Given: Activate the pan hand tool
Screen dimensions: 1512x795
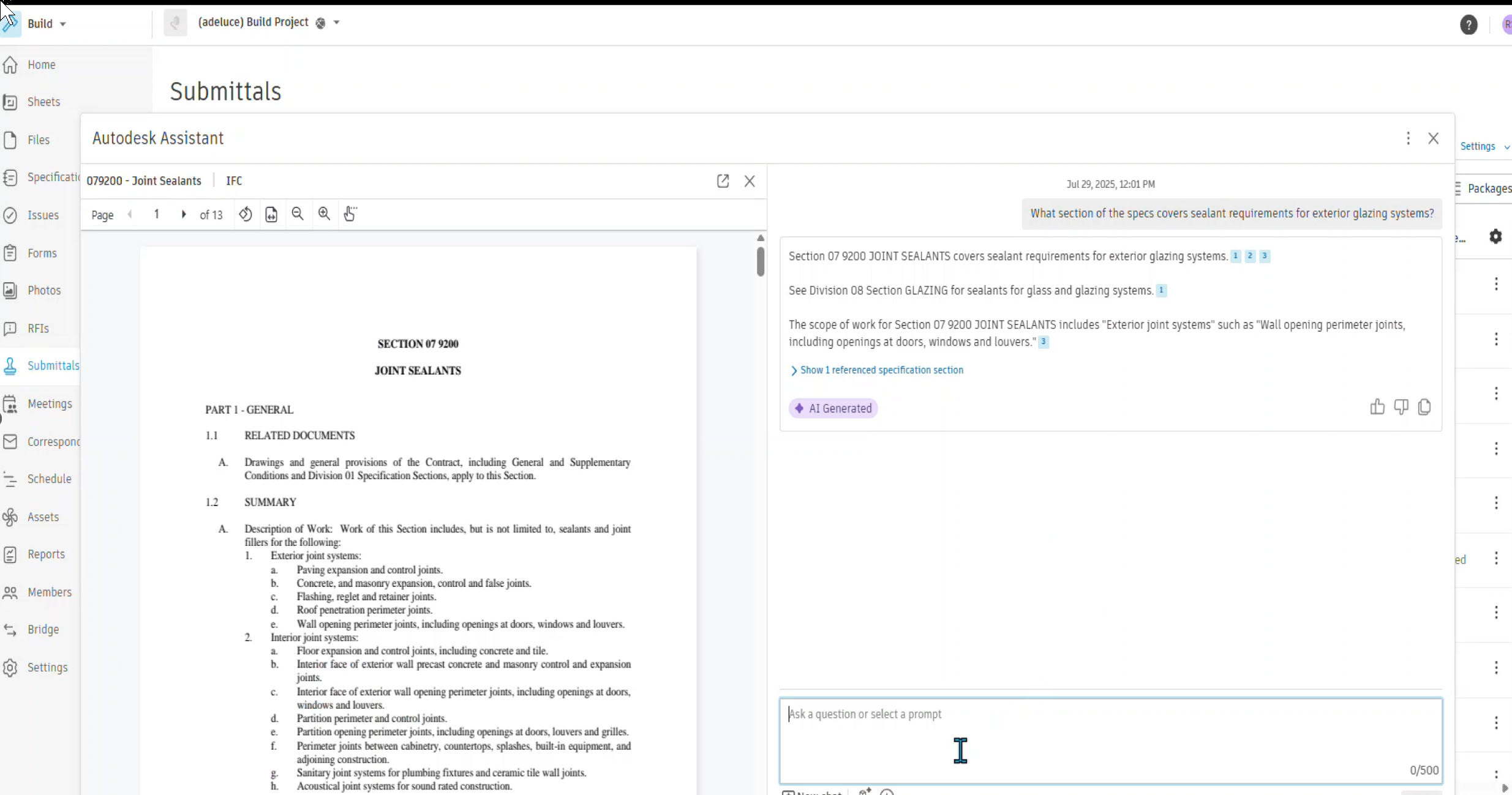Looking at the screenshot, I should pos(350,214).
